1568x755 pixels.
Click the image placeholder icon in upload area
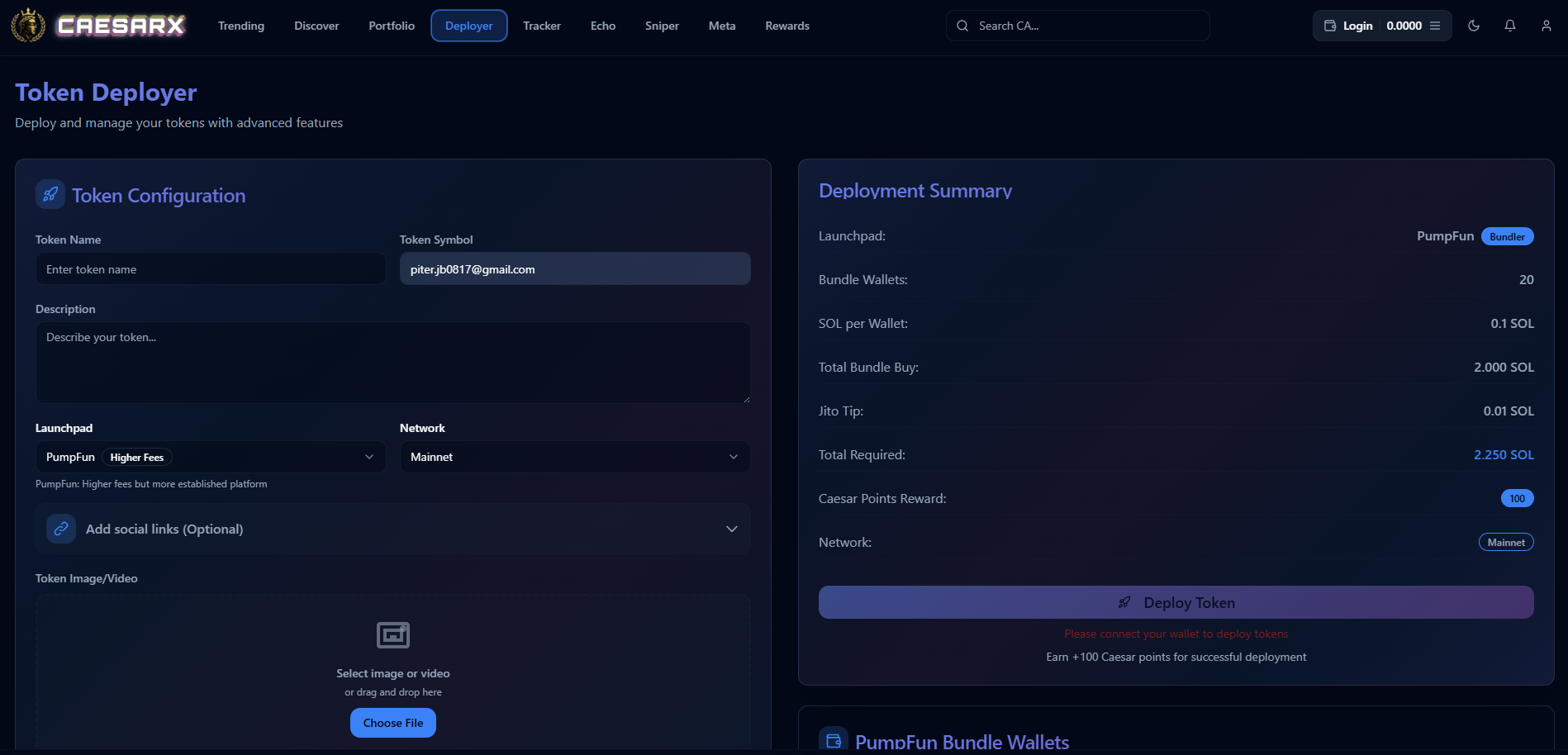[x=392, y=635]
